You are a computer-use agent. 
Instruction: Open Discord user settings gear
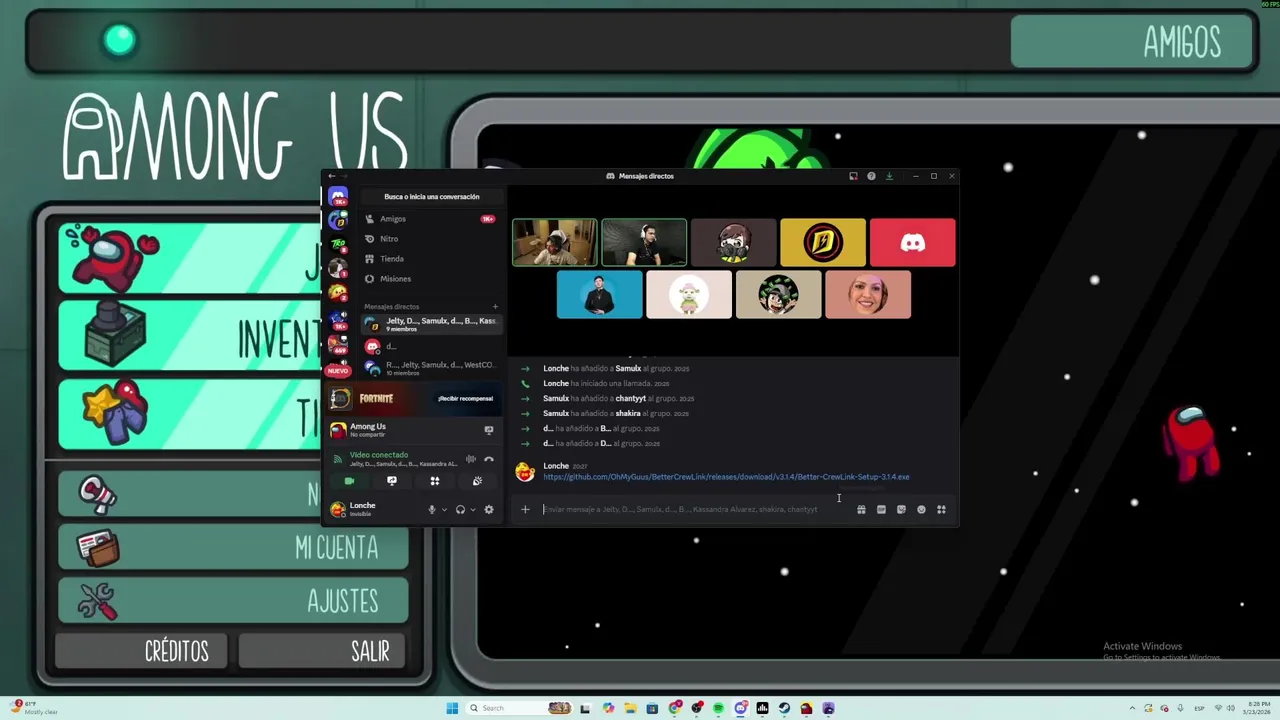pos(489,510)
